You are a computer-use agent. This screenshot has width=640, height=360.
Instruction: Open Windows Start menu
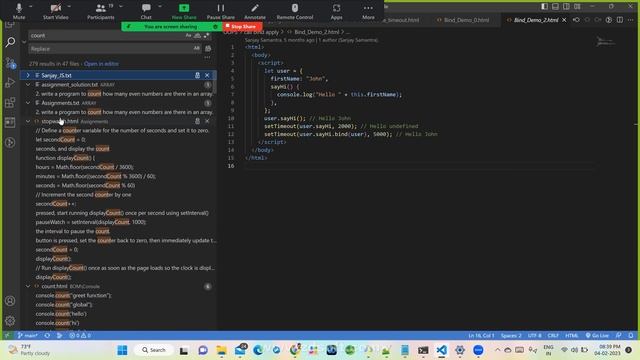tap(122, 350)
